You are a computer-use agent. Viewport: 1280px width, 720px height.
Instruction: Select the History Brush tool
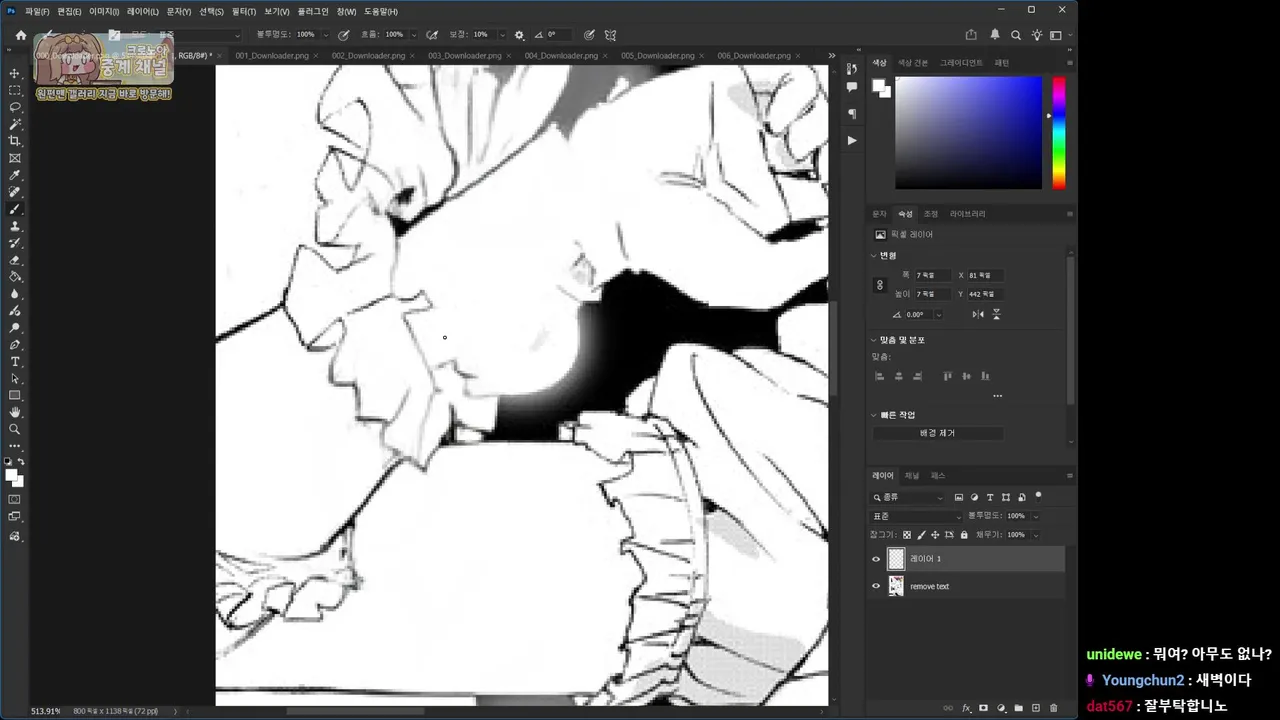[x=14, y=243]
